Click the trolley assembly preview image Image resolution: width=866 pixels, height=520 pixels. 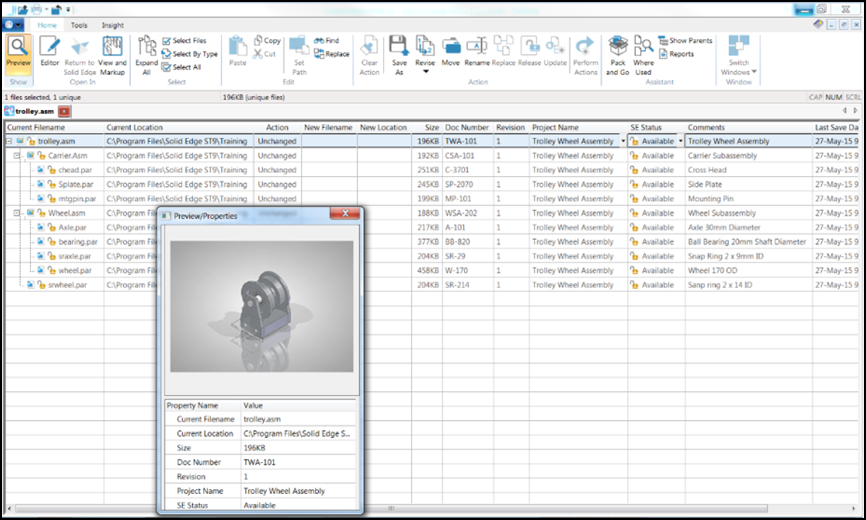coord(262,306)
